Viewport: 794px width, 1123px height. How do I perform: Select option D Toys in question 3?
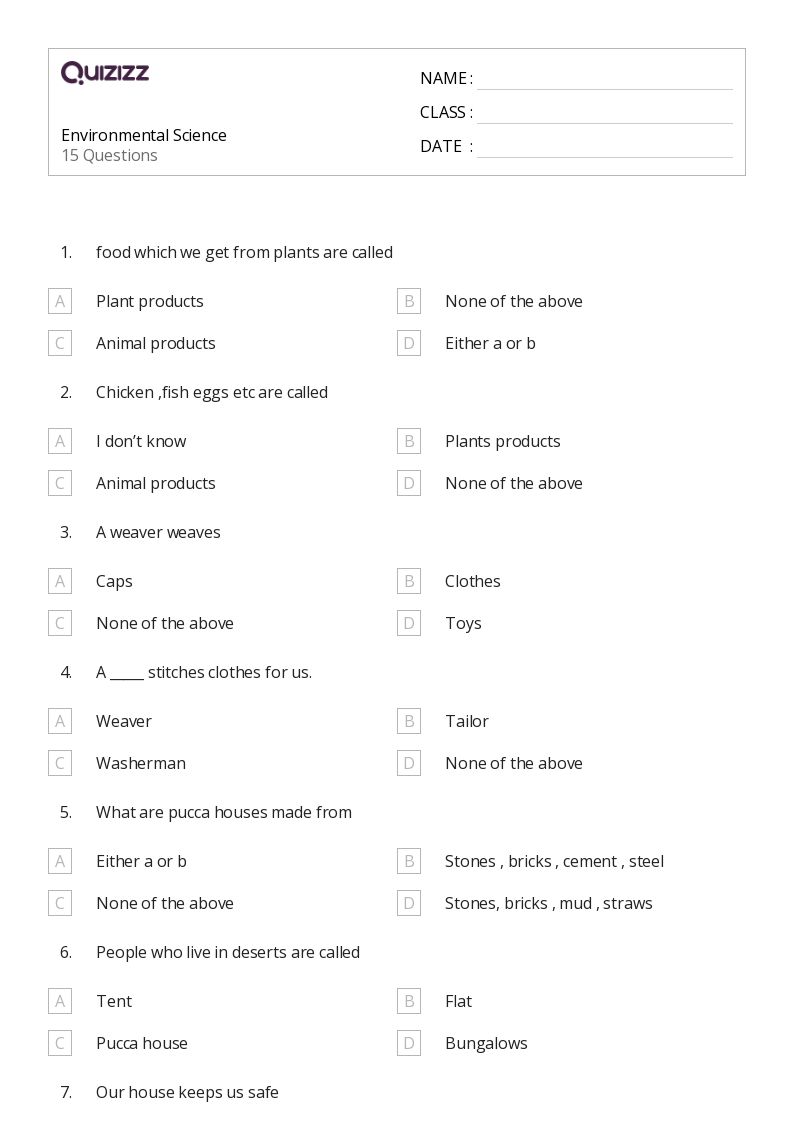point(409,623)
